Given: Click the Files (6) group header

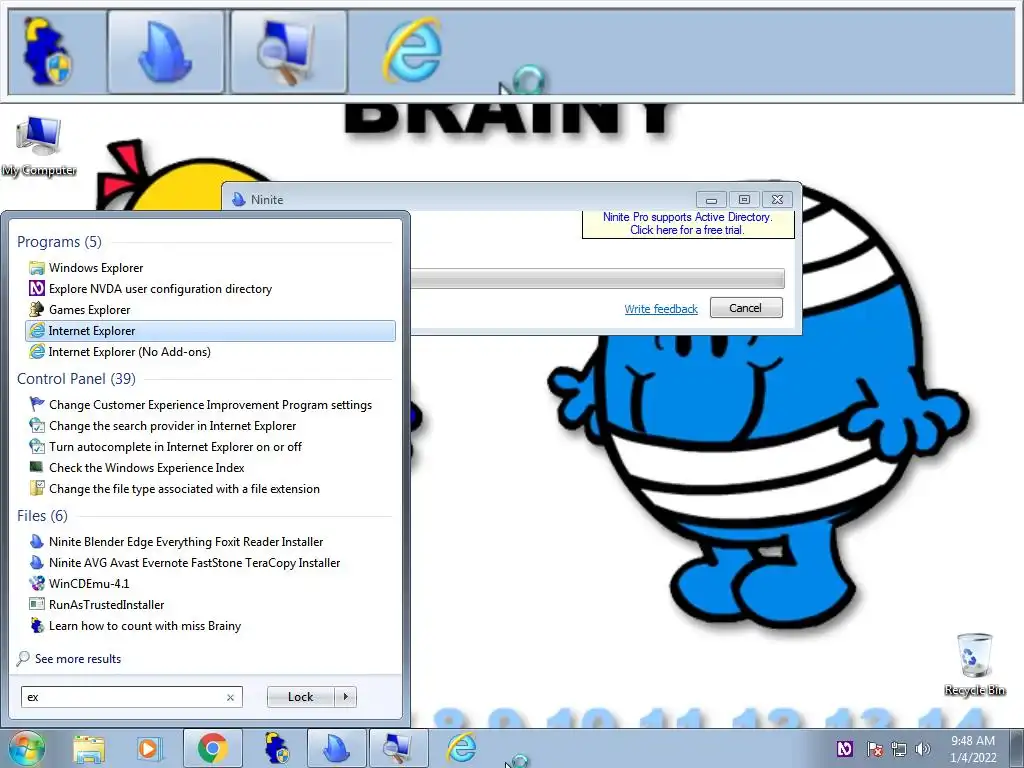Looking at the screenshot, I should coord(42,516).
